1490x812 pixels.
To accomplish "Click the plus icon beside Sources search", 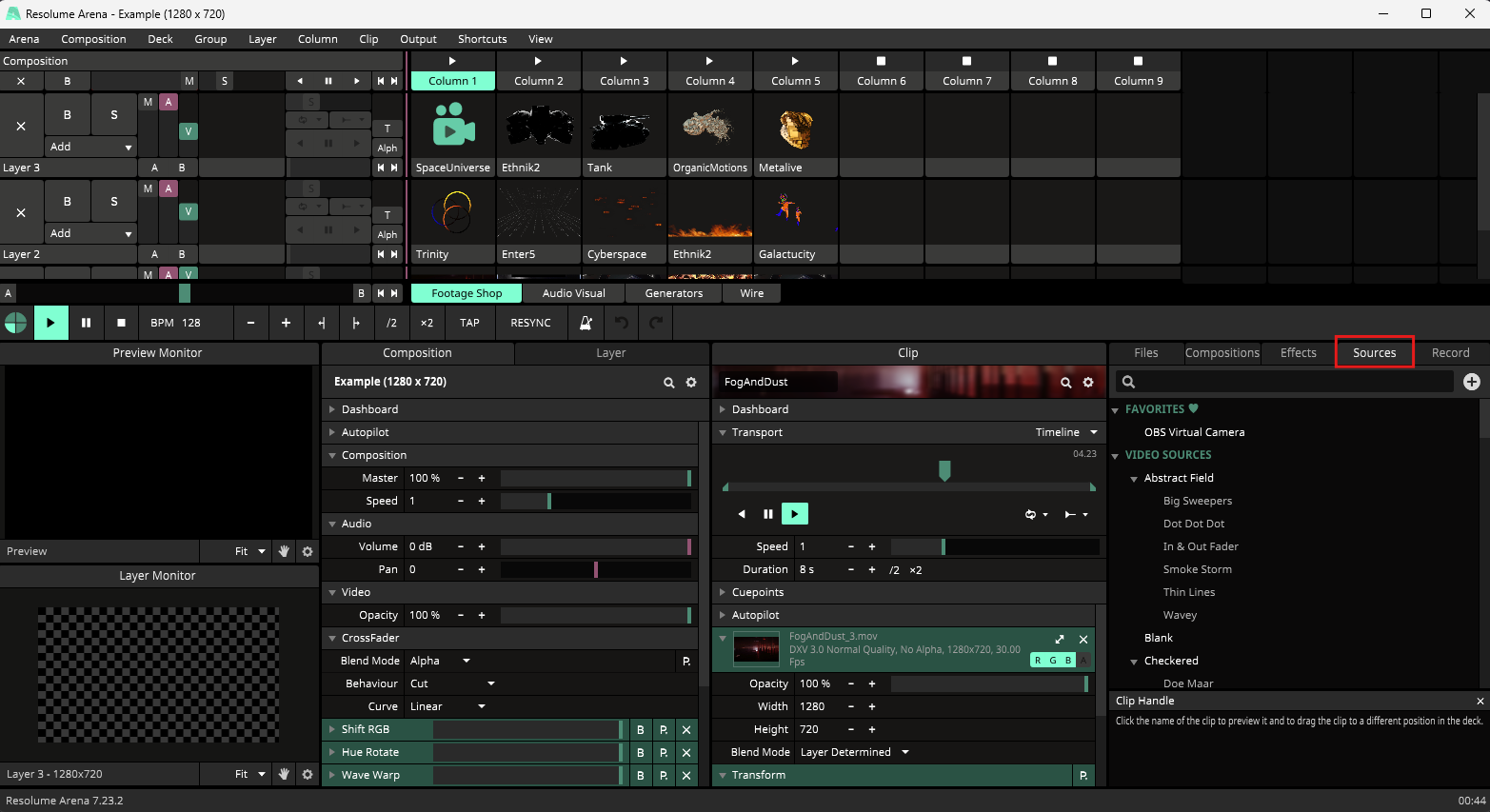I will pyautogui.click(x=1471, y=382).
